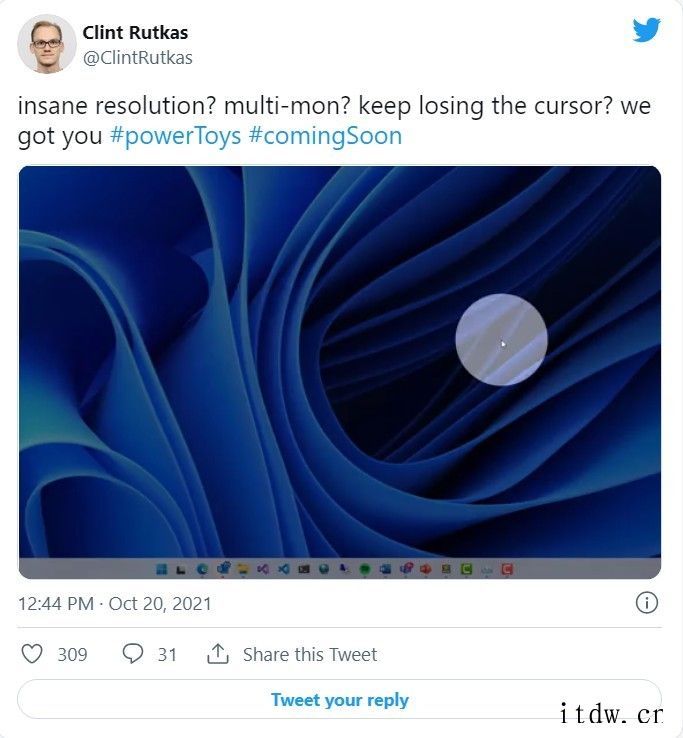Open the purple Visual Studio taskbar icon
The width and height of the screenshot is (683, 738).
point(263,569)
